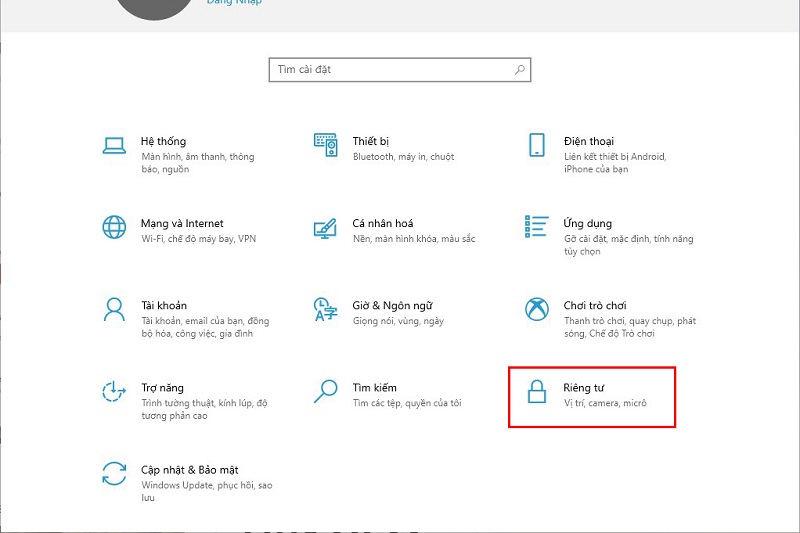800x533 pixels.
Task: Click the Cập nhật & Bảo mật sync icon
Action: coord(114,473)
